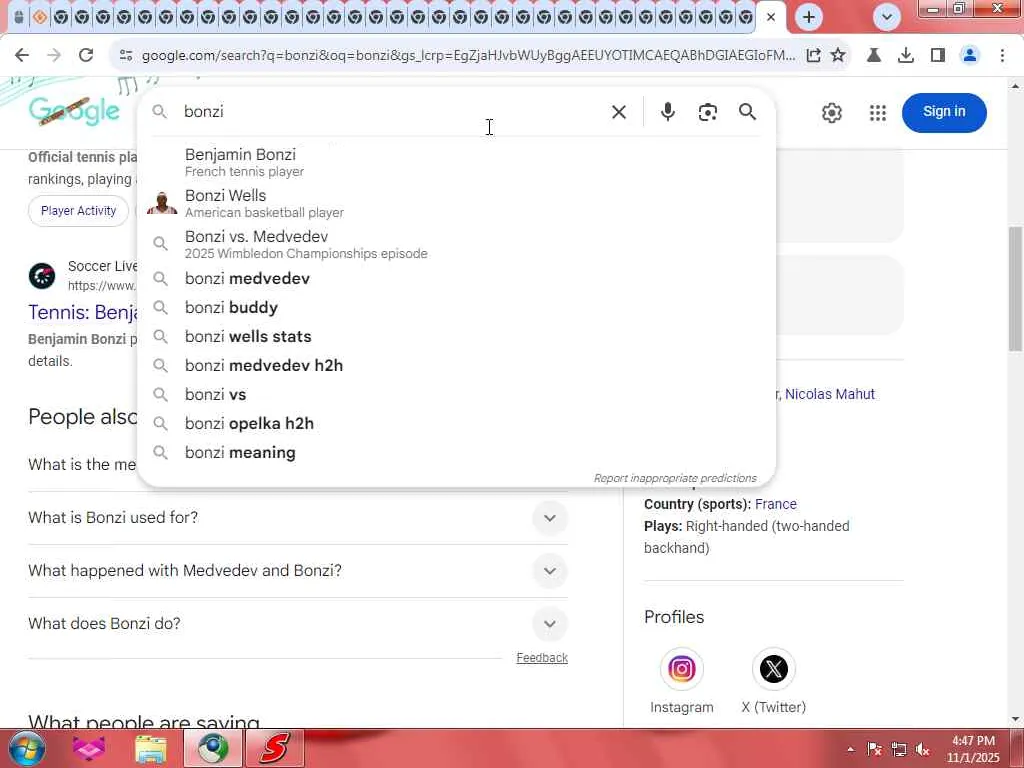Image resolution: width=1024 pixels, height=768 pixels.
Task: Open the Chrome taskbar icon
Action: tap(213, 749)
